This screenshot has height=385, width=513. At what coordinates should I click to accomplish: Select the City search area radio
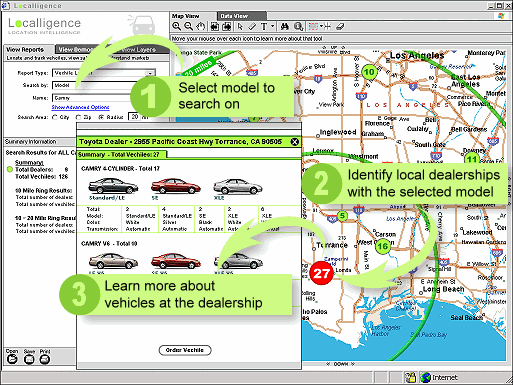(x=55, y=117)
